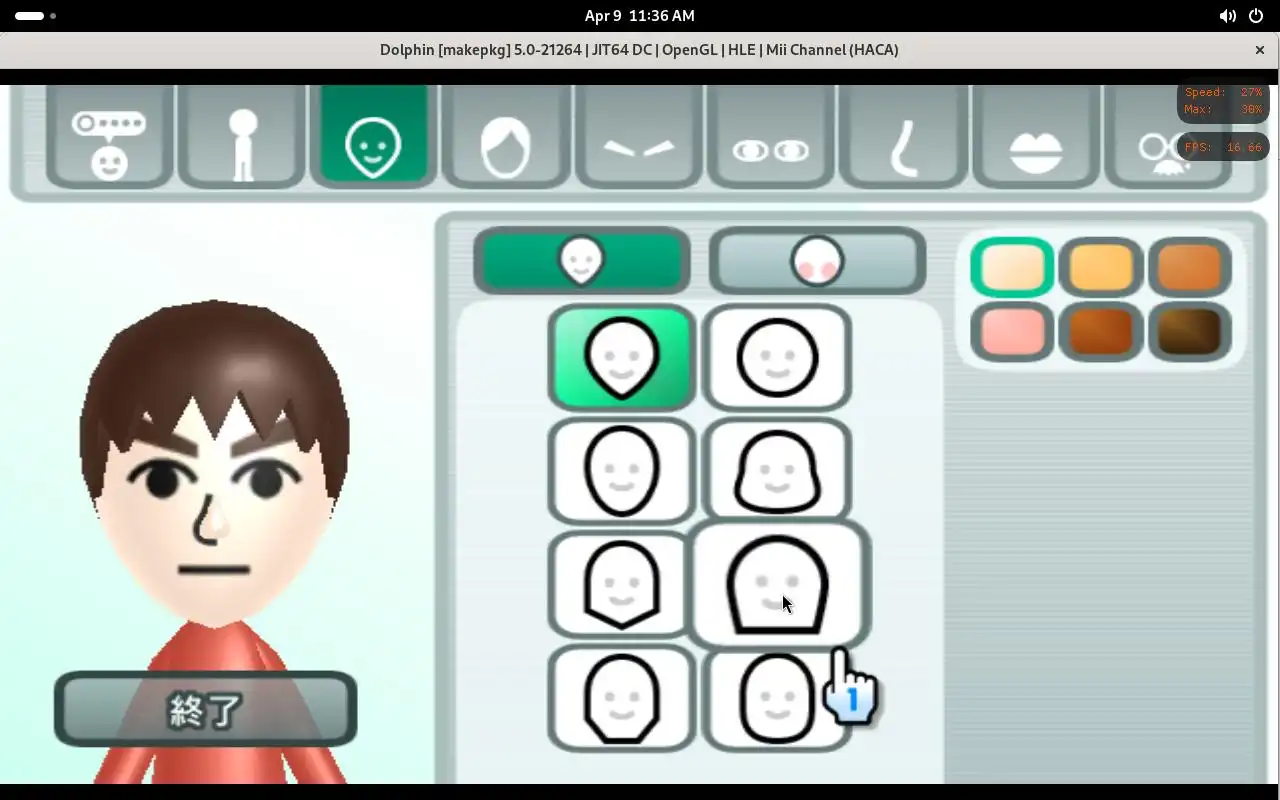
Task: Choose the enlarged flat-bottom dome face
Action: click(778, 585)
